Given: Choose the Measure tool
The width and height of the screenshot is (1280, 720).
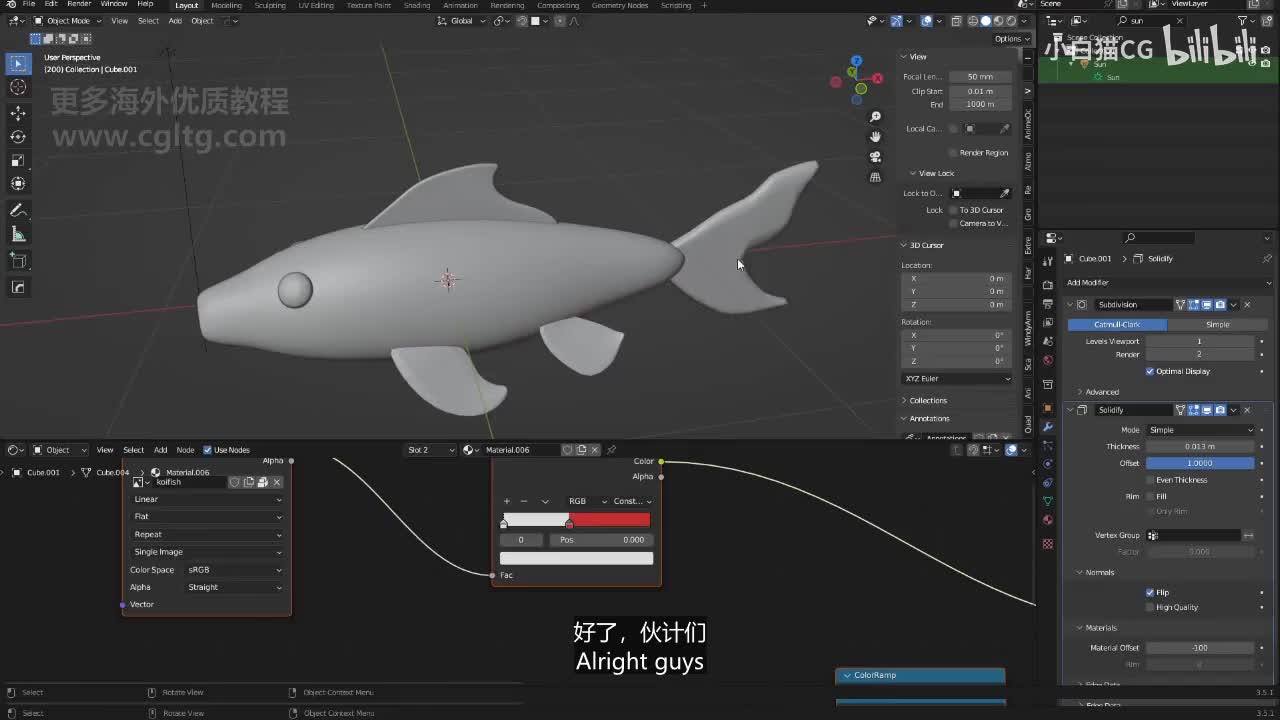Looking at the screenshot, I should [x=18, y=234].
